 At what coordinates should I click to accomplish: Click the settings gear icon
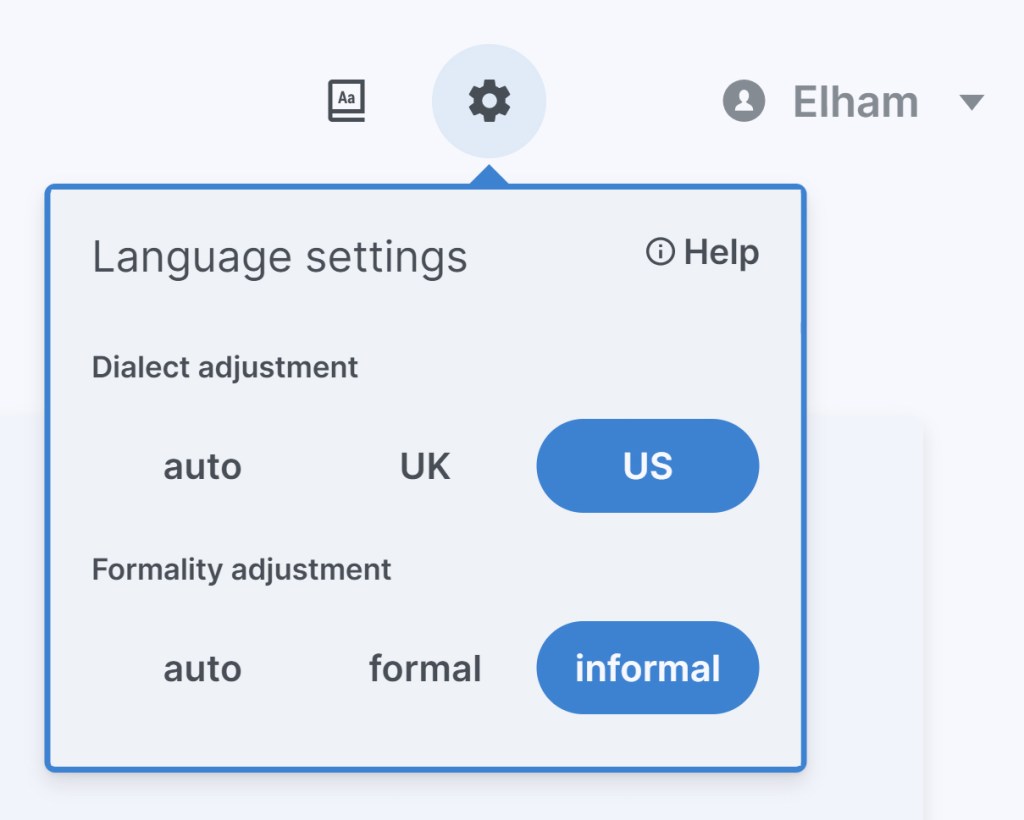(489, 101)
